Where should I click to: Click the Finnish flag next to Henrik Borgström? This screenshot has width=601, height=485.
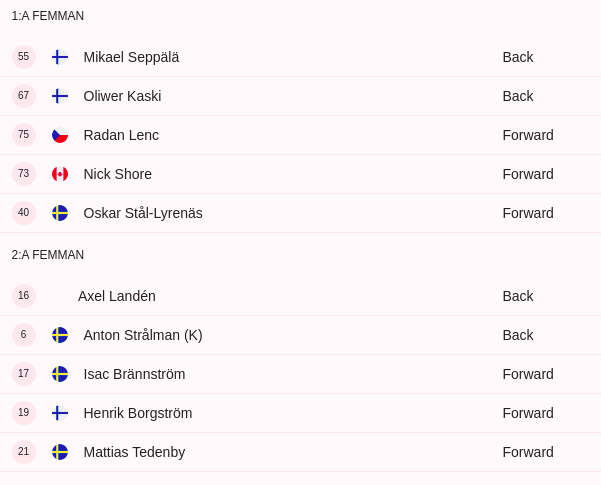pos(60,413)
